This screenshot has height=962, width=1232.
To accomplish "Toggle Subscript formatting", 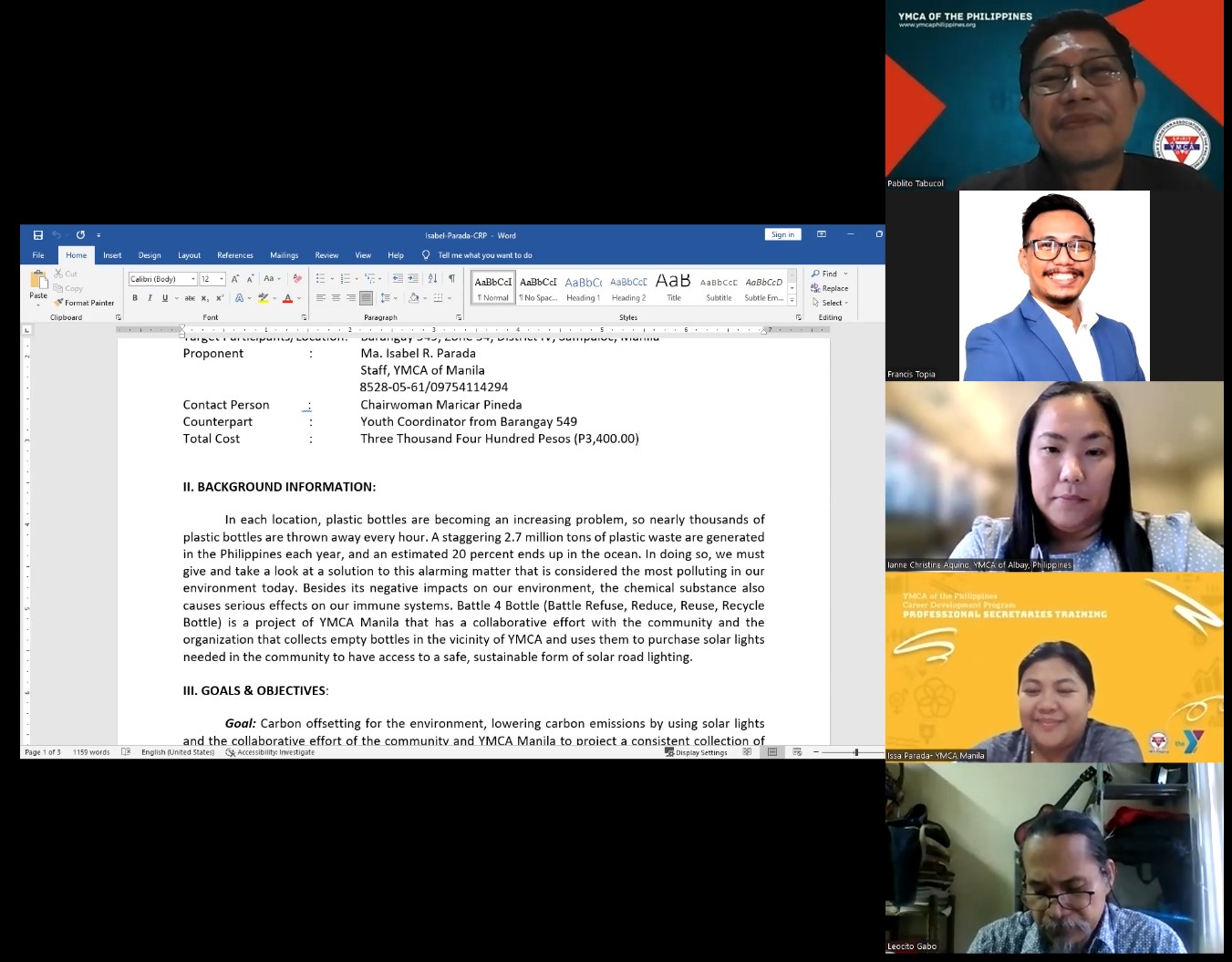I will (x=205, y=298).
